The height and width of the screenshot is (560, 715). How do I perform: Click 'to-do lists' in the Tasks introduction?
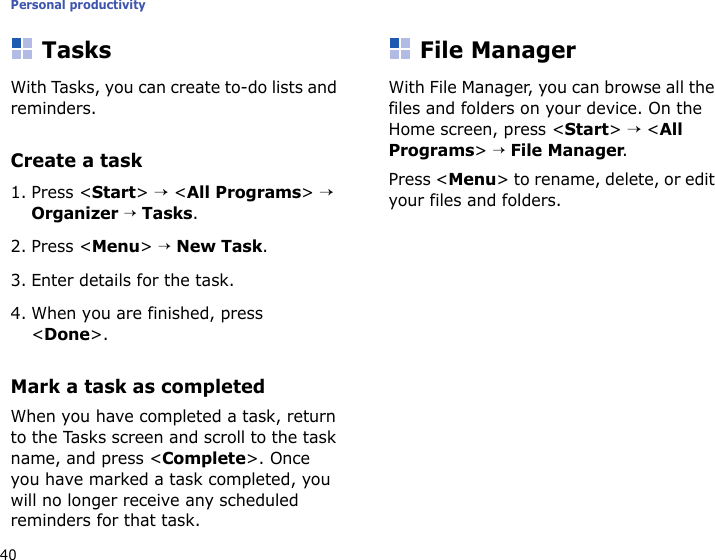click(255, 88)
